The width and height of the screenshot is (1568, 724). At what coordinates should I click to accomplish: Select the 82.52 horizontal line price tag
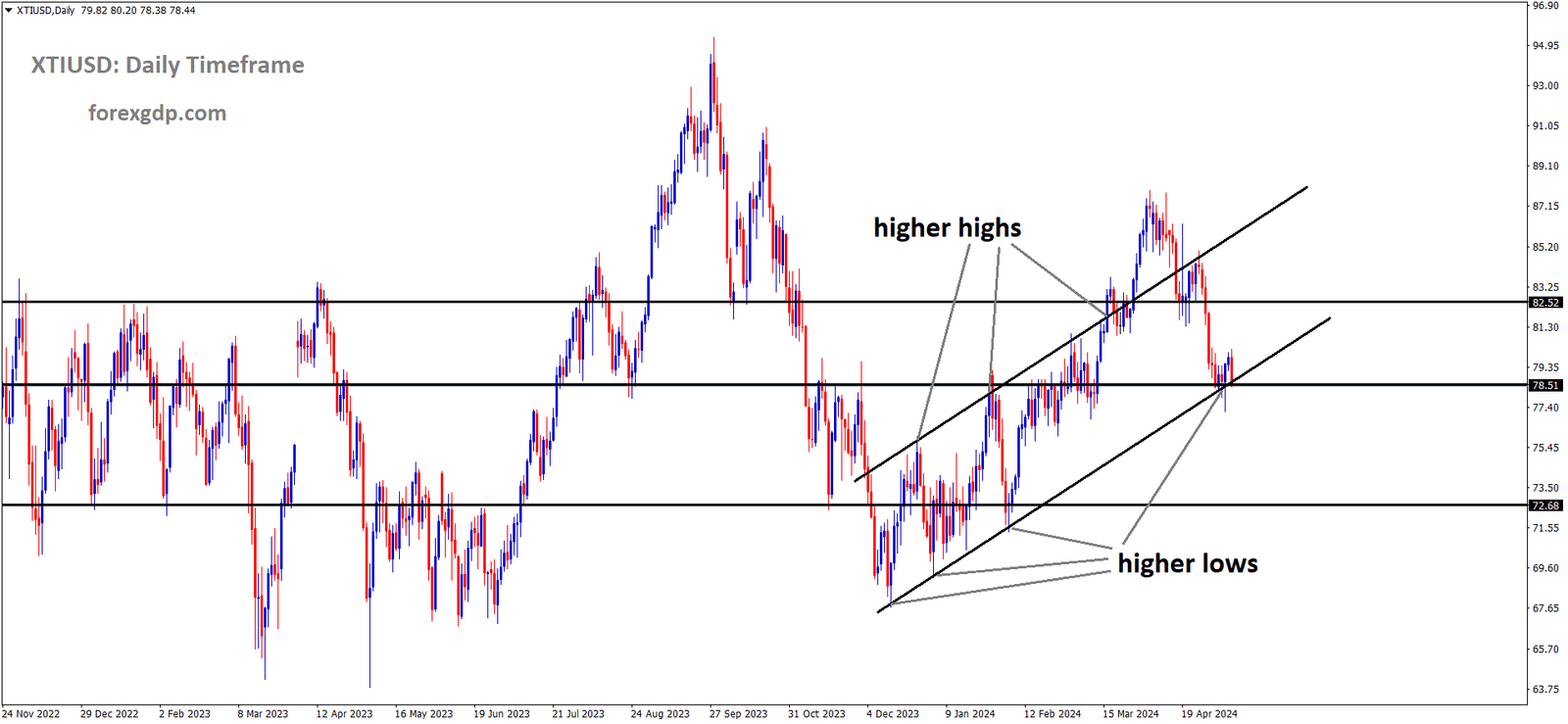[x=1545, y=303]
